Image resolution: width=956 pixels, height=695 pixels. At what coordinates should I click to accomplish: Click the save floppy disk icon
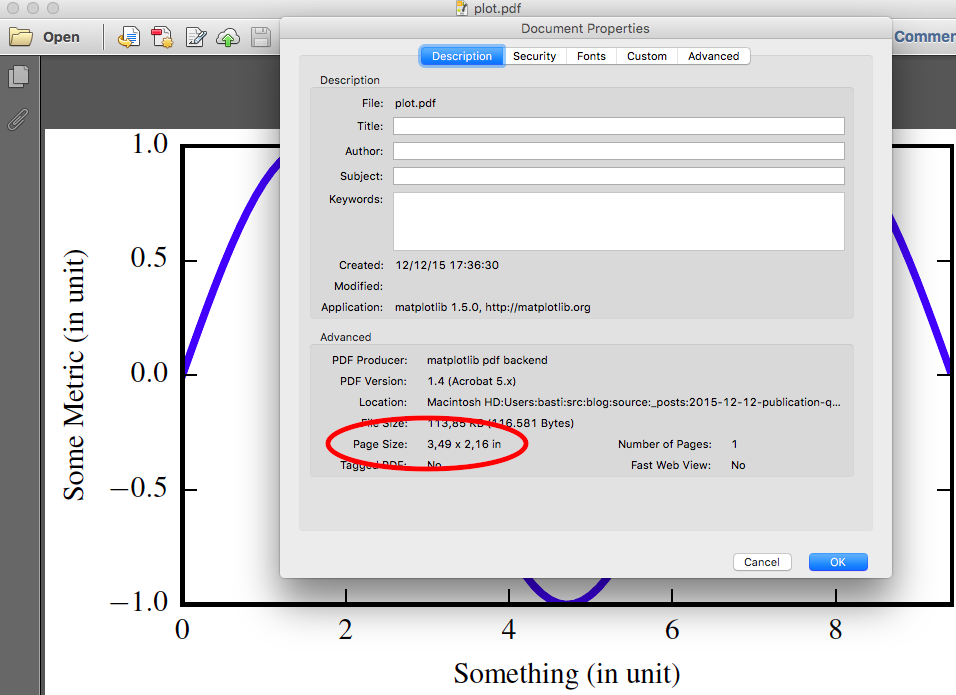(x=260, y=38)
